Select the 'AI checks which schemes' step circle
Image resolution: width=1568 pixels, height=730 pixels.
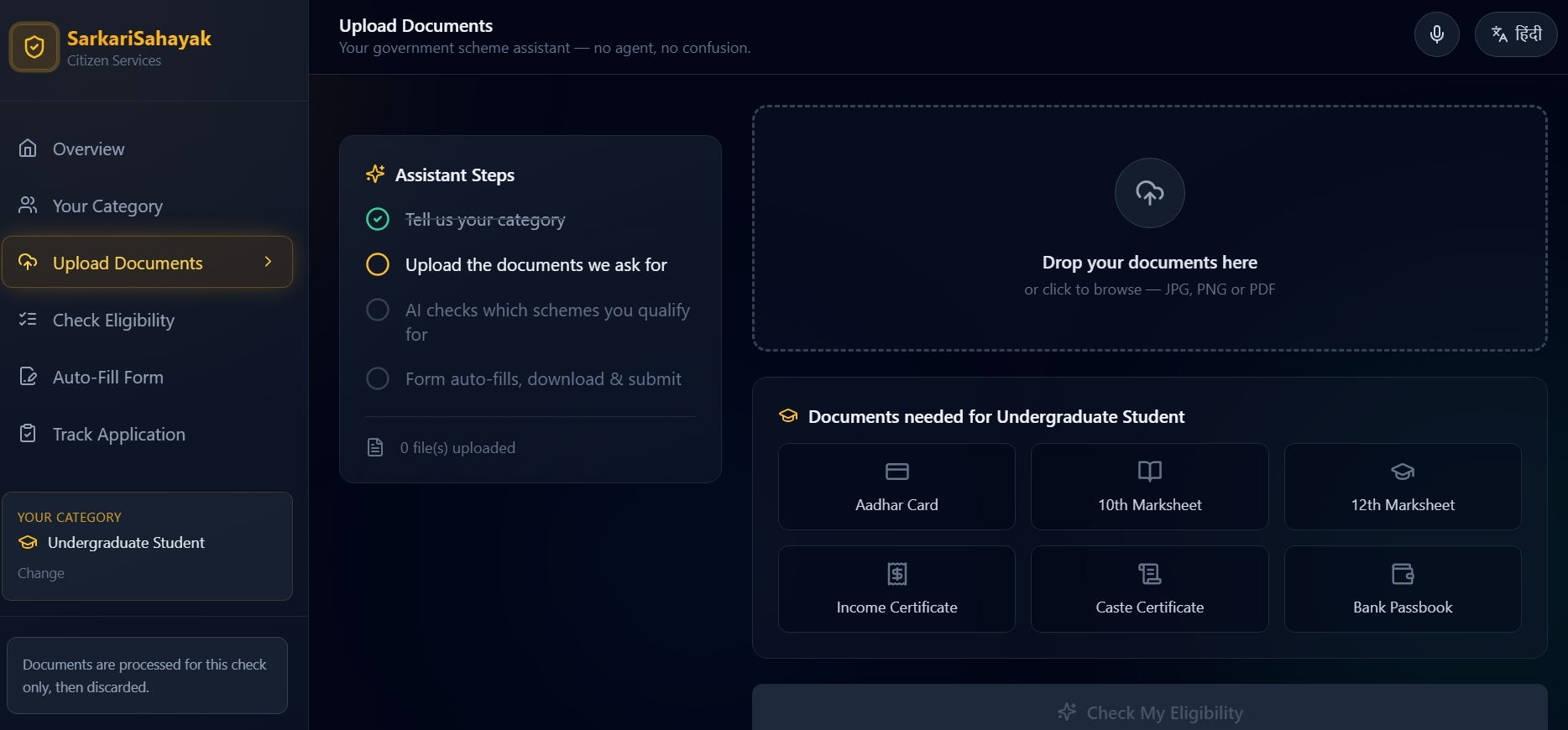378,310
